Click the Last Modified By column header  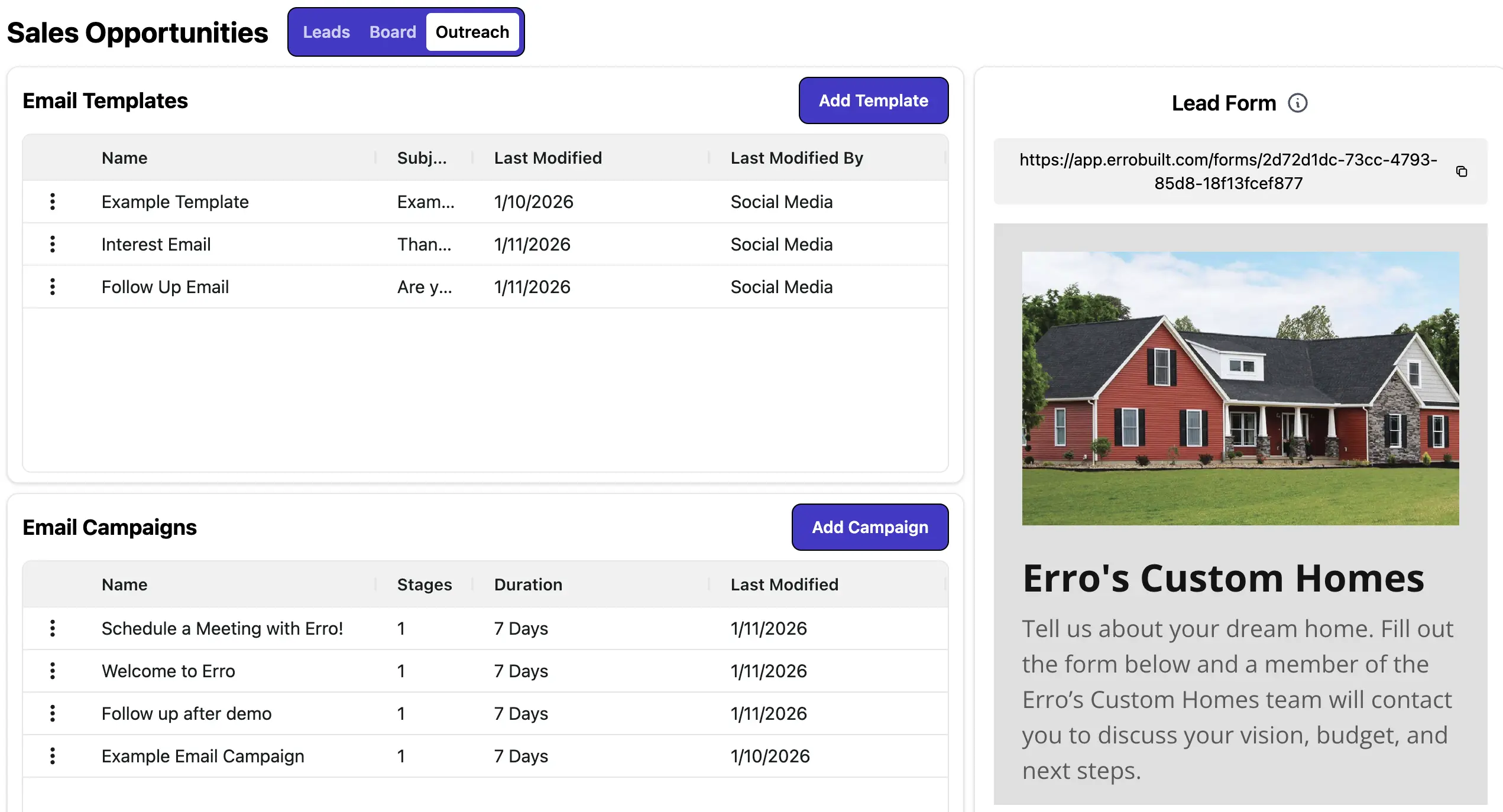tap(796, 158)
